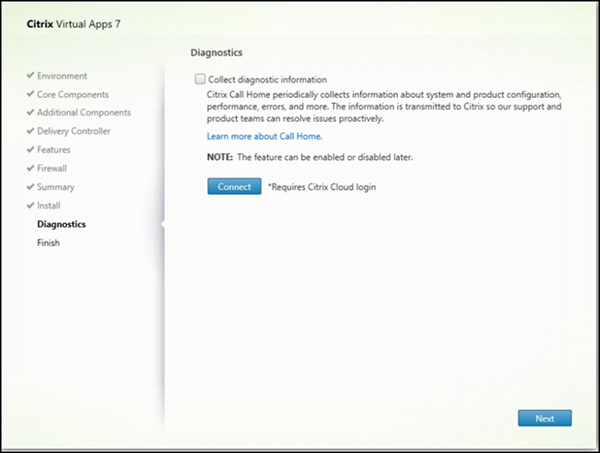Click the checkmark next to Core Components
Screen dimensions: 600x453
(x=29, y=94)
